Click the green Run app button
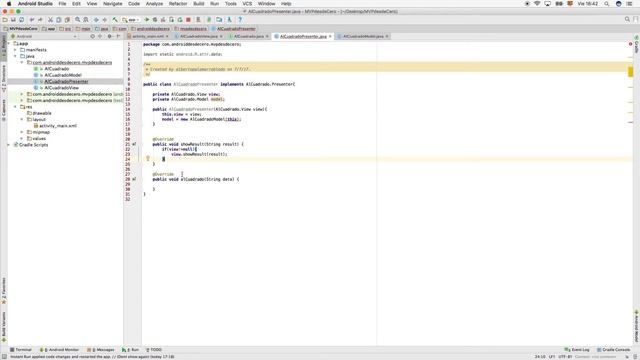This screenshot has width=640, height=360. (147, 20)
